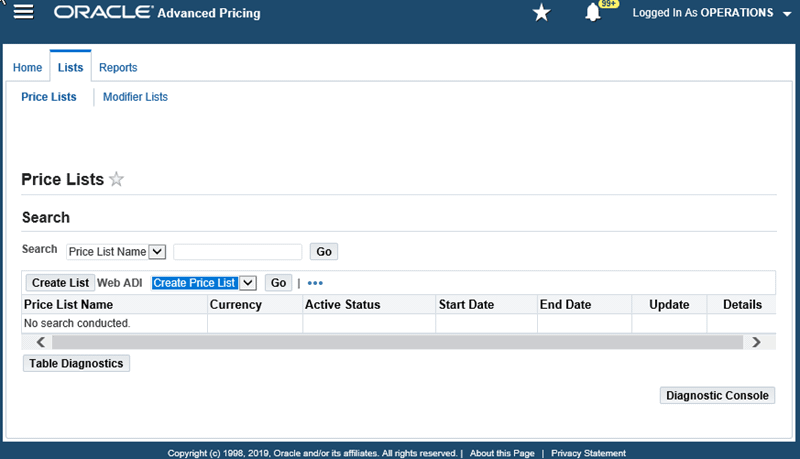Click the Create List button
This screenshot has width=800, height=459.
click(x=60, y=283)
